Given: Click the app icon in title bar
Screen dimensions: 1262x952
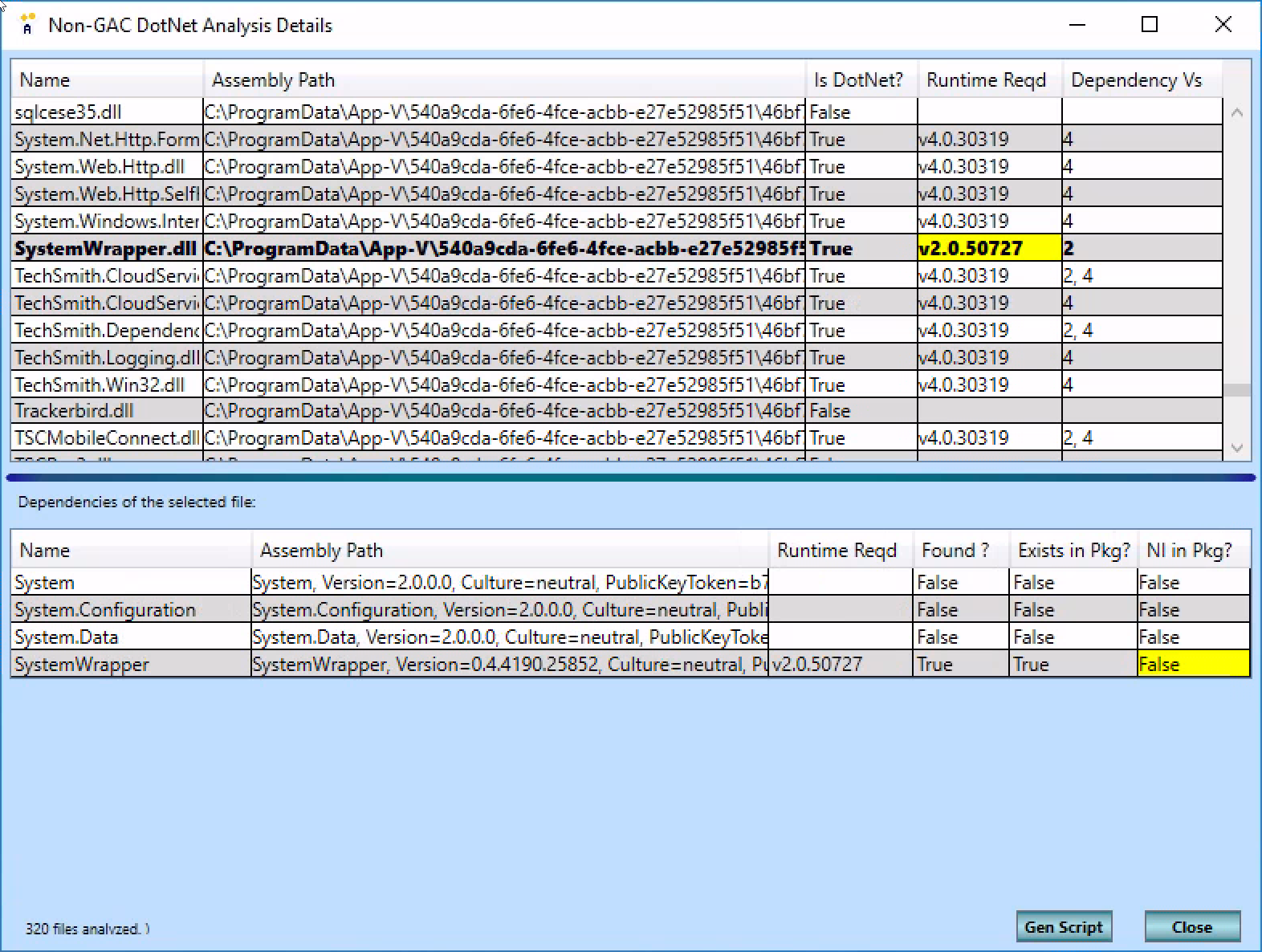Looking at the screenshot, I should [x=27, y=24].
